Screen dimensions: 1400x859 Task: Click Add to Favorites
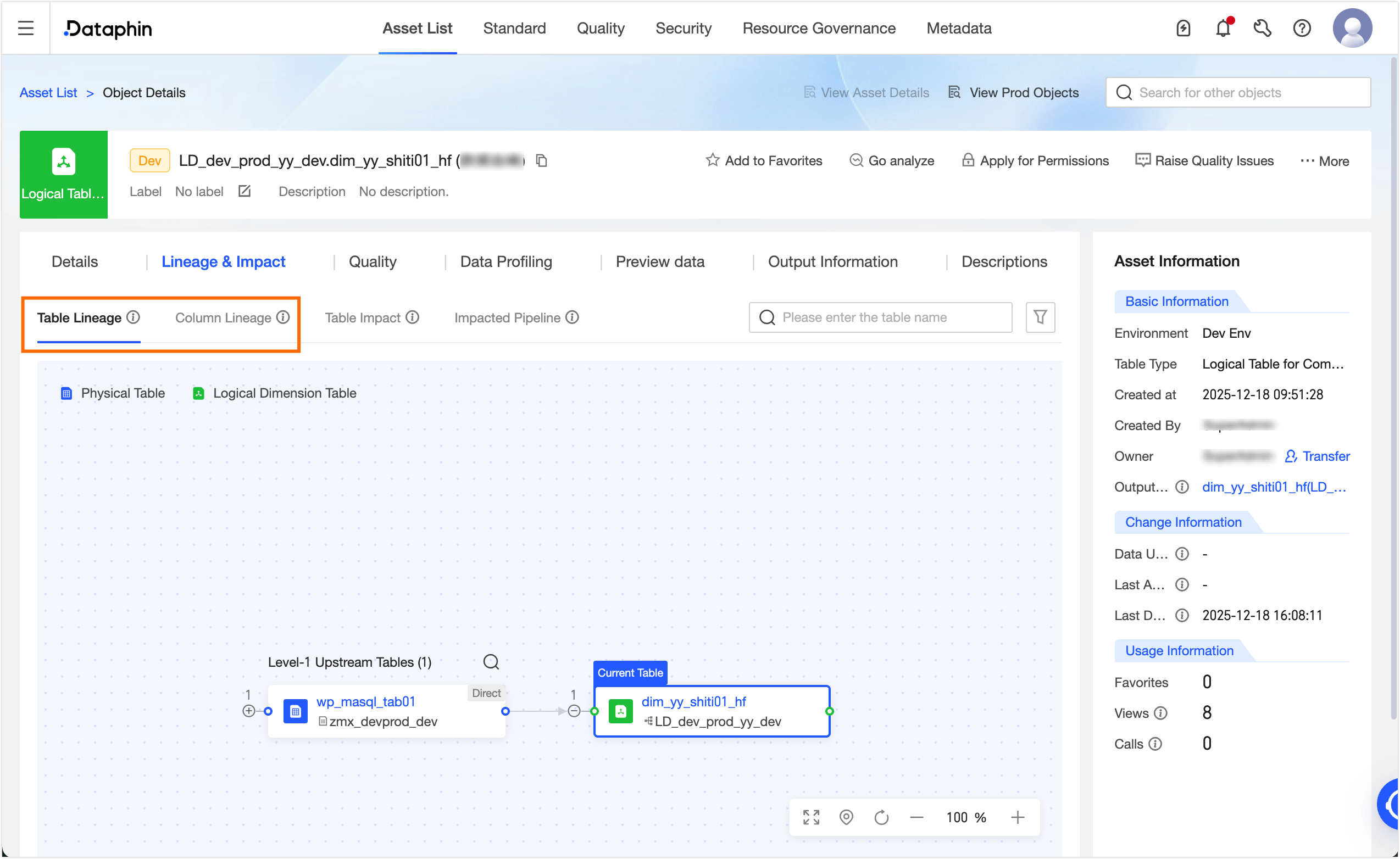click(x=764, y=161)
